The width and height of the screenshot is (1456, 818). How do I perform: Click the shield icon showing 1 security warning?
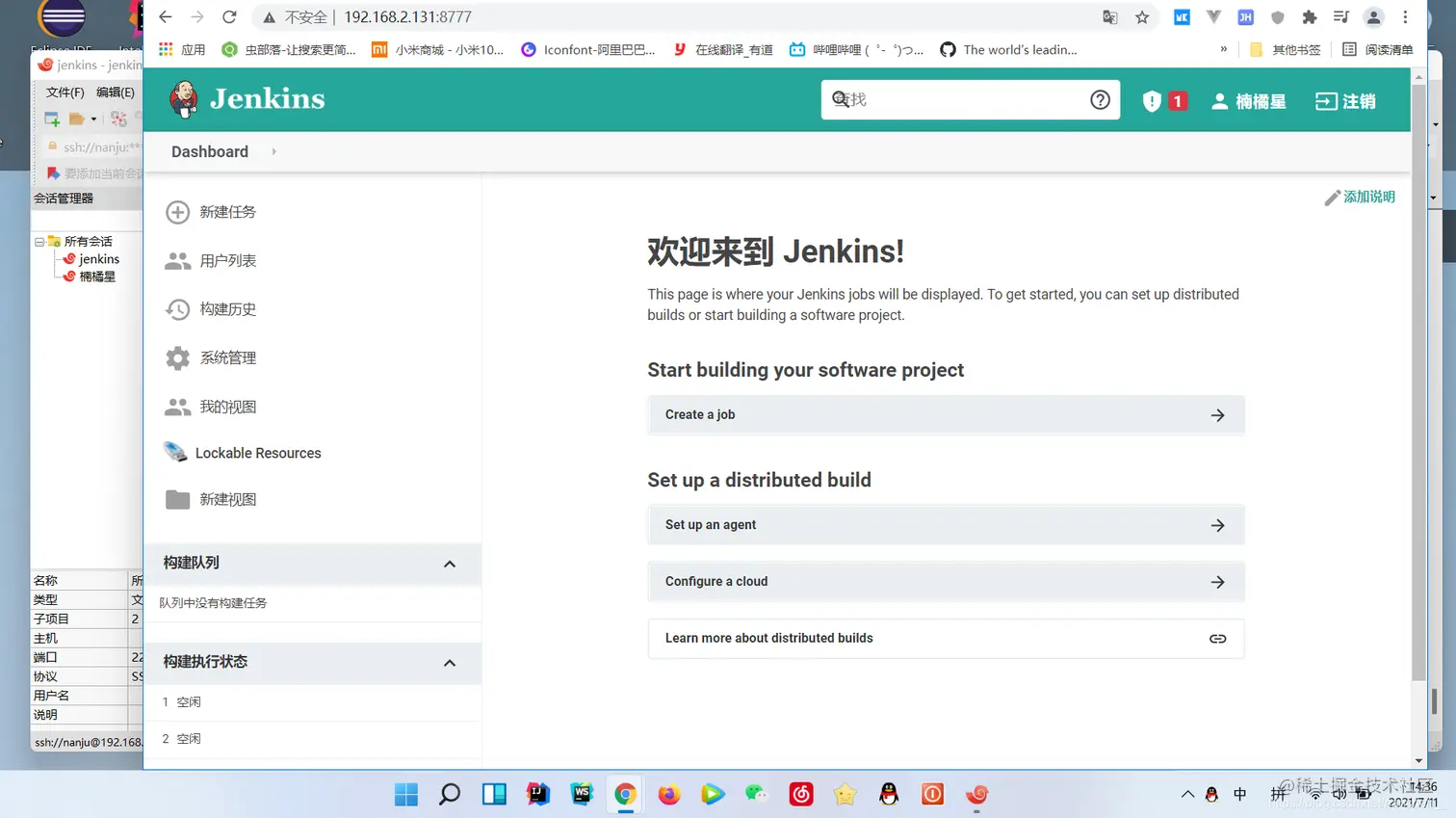[1152, 100]
